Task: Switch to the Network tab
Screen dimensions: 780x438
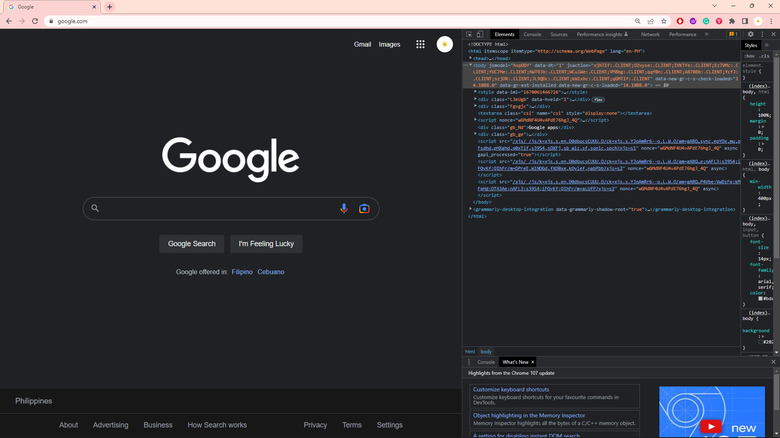Action: [650, 34]
